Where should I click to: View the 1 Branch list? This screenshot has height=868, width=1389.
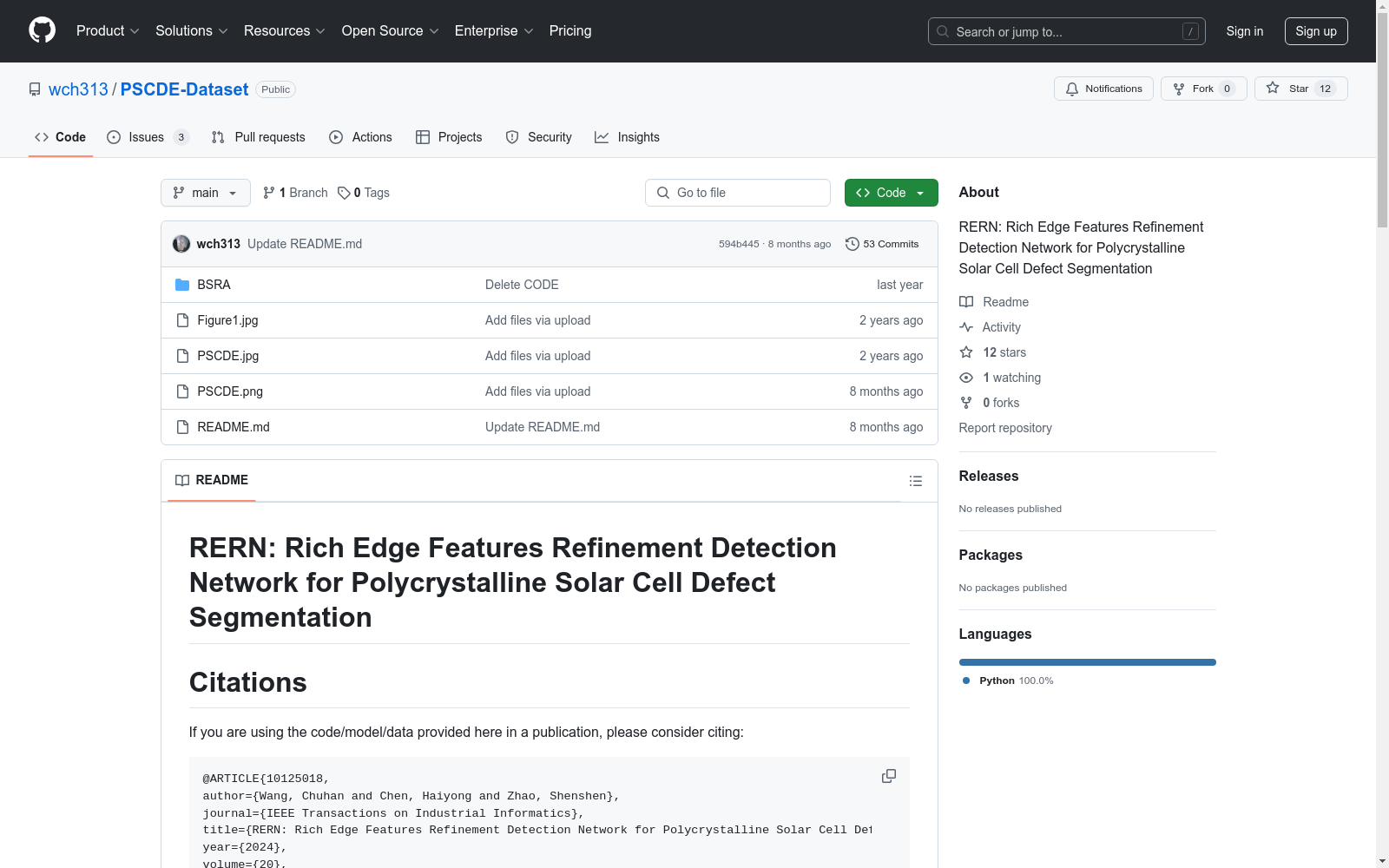(x=295, y=193)
